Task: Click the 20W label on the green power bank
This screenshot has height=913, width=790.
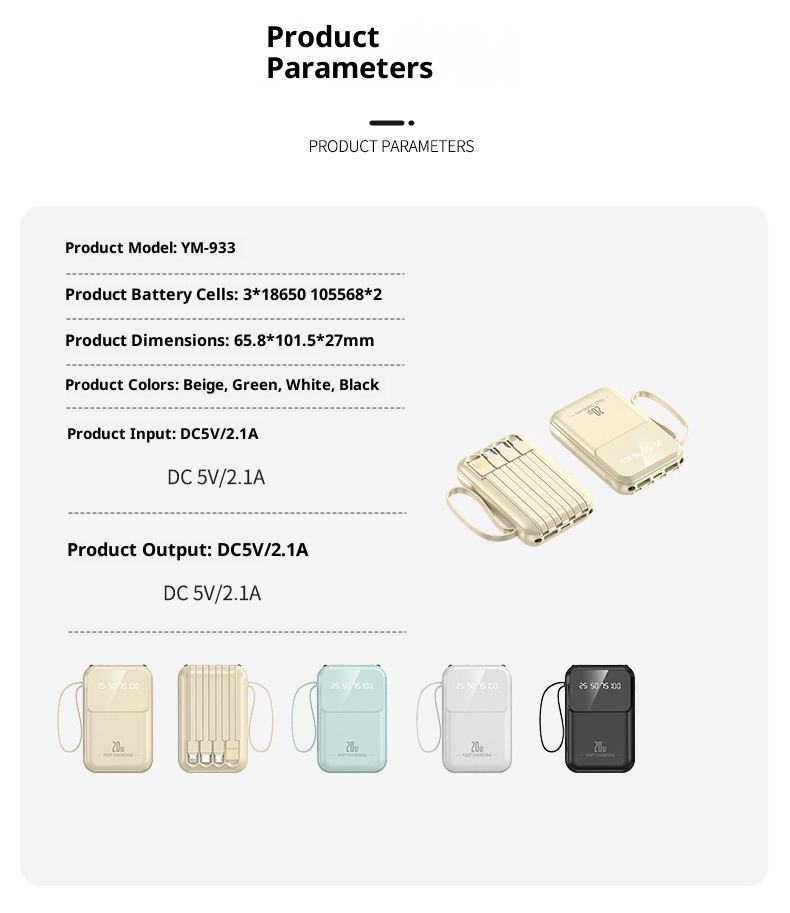Action: pos(352,746)
